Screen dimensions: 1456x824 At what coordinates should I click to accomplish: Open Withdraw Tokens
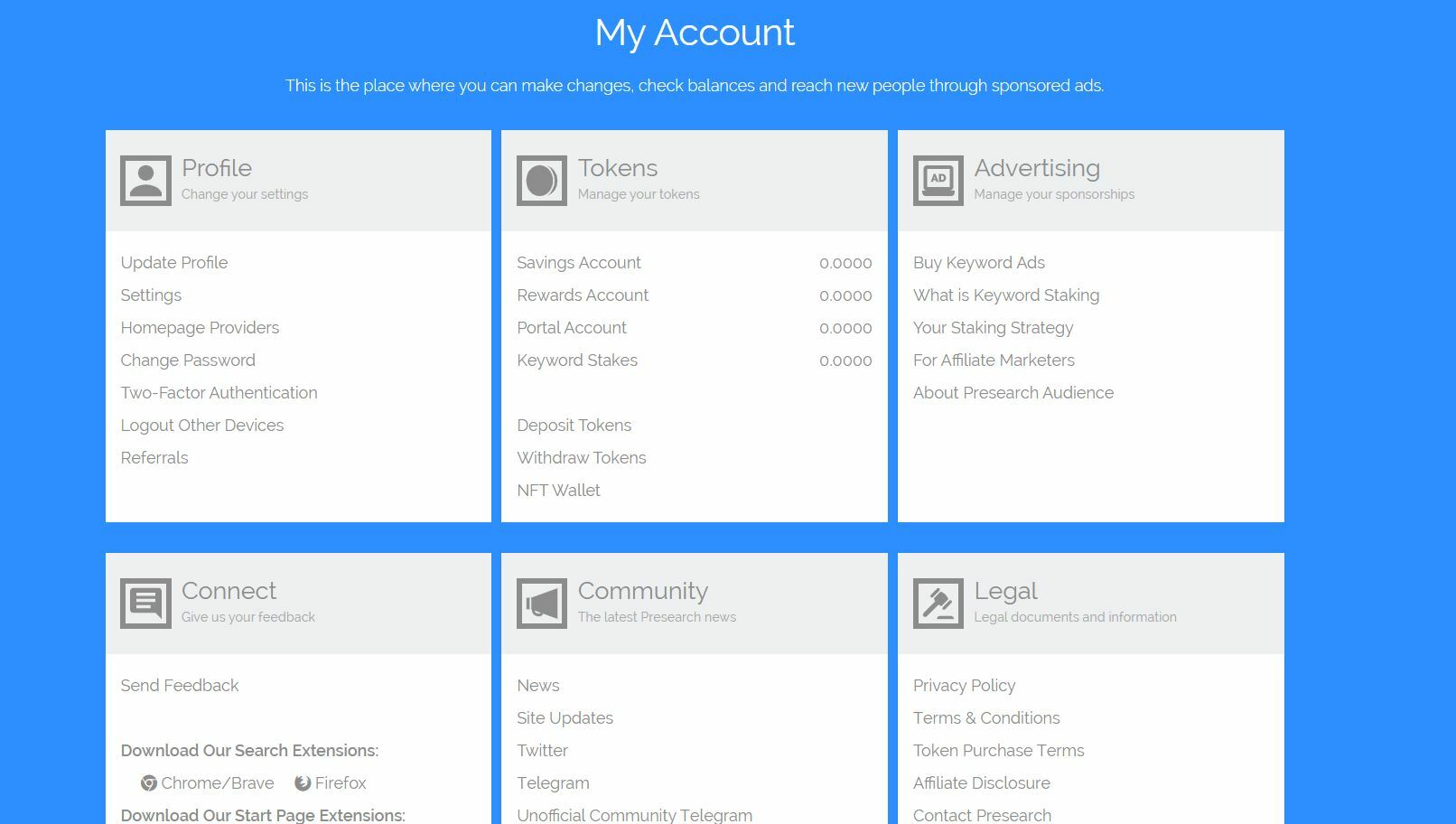pos(582,458)
